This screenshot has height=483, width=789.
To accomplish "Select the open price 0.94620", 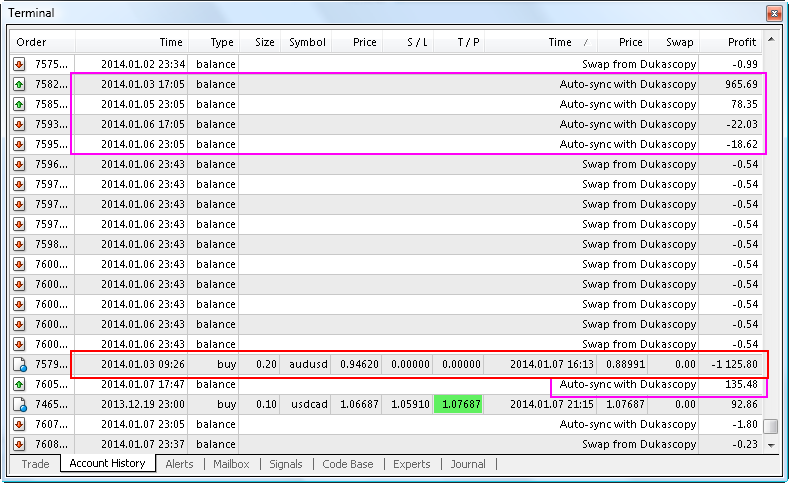I will coord(359,364).
